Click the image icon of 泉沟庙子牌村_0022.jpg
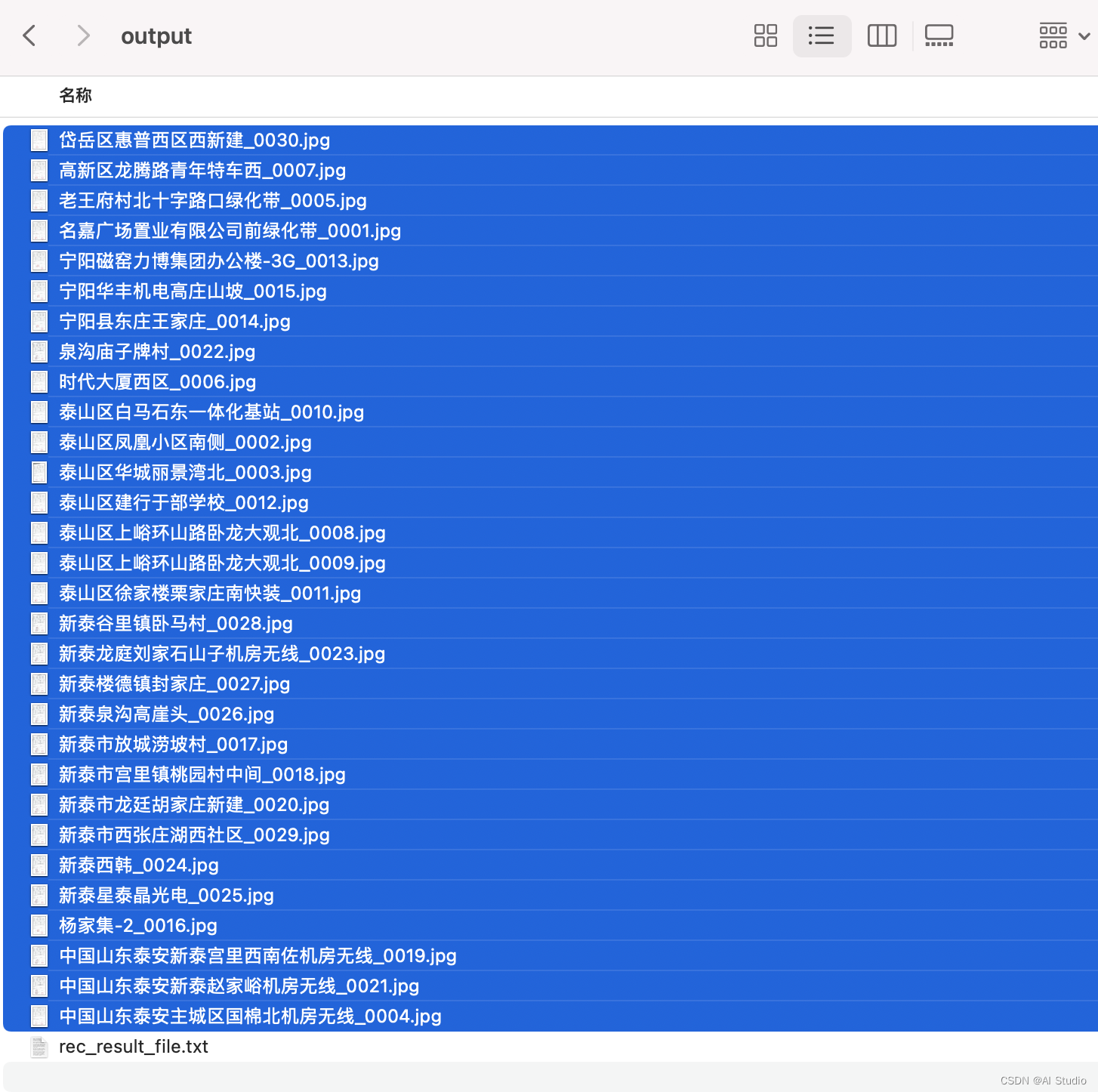This screenshot has width=1098, height=1092. coord(39,351)
